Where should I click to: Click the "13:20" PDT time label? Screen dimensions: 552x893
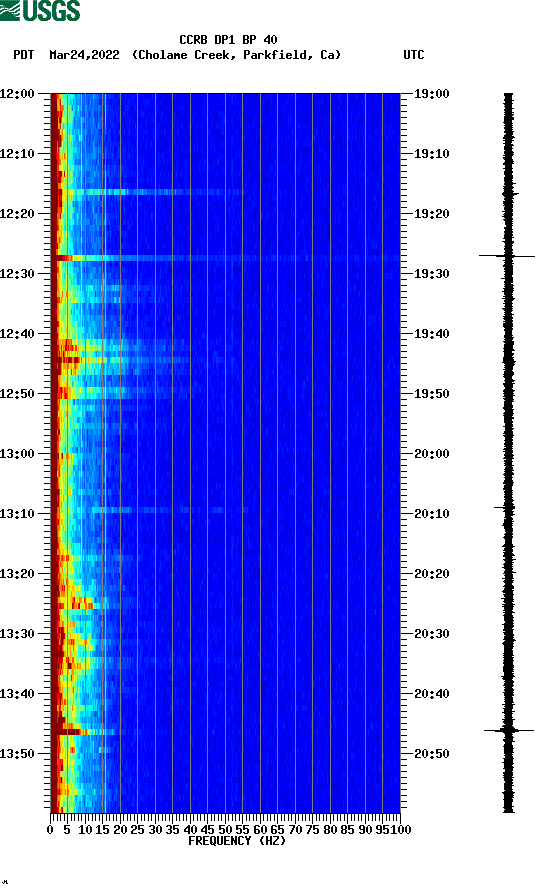click(17, 574)
